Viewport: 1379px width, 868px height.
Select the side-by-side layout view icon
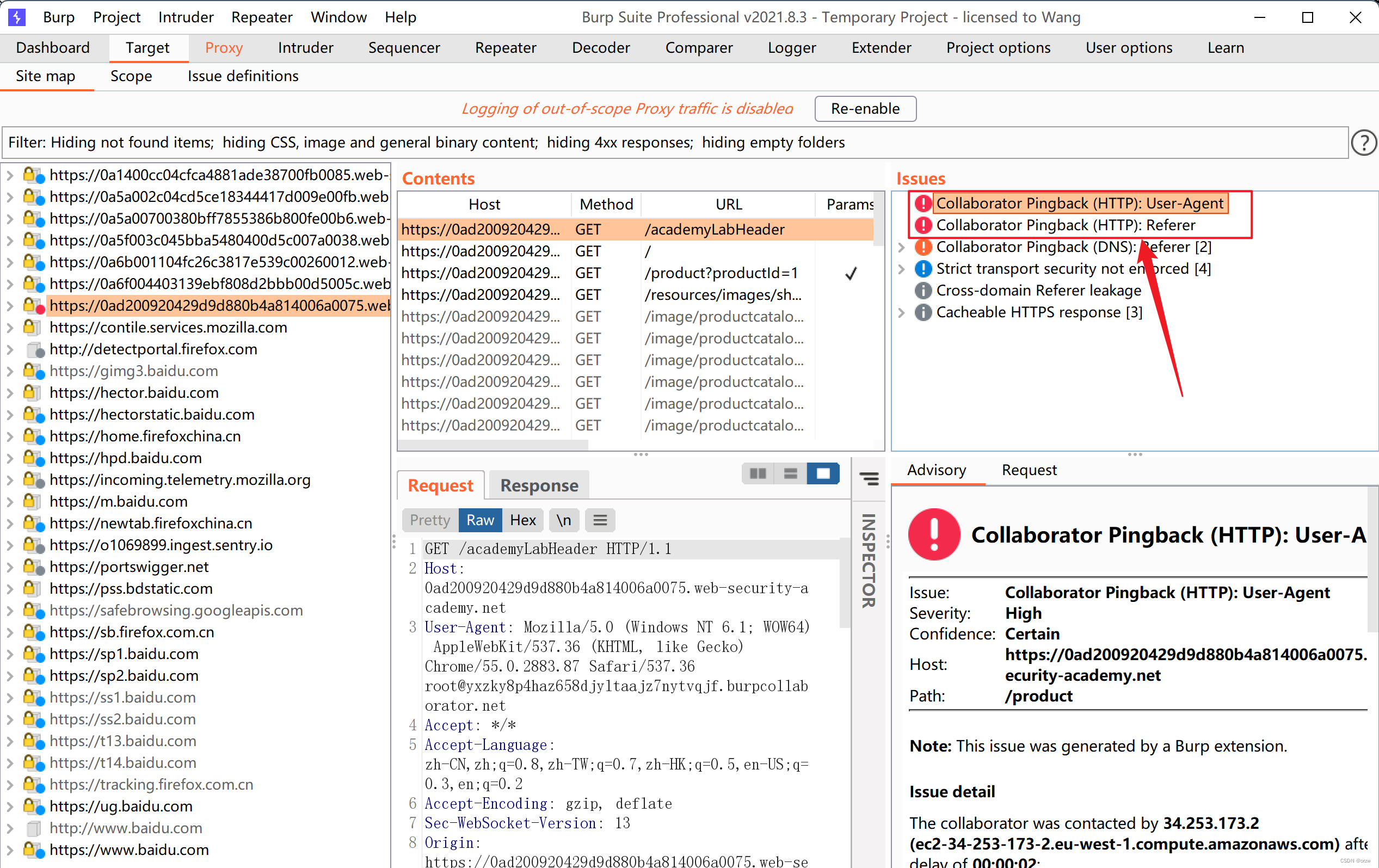point(758,473)
